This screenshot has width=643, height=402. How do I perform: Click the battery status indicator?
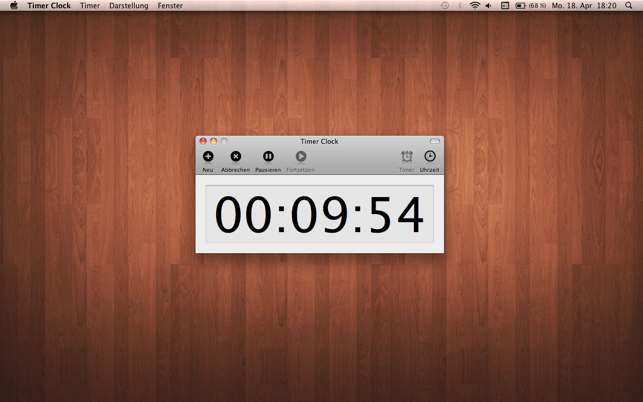[x=530, y=6]
